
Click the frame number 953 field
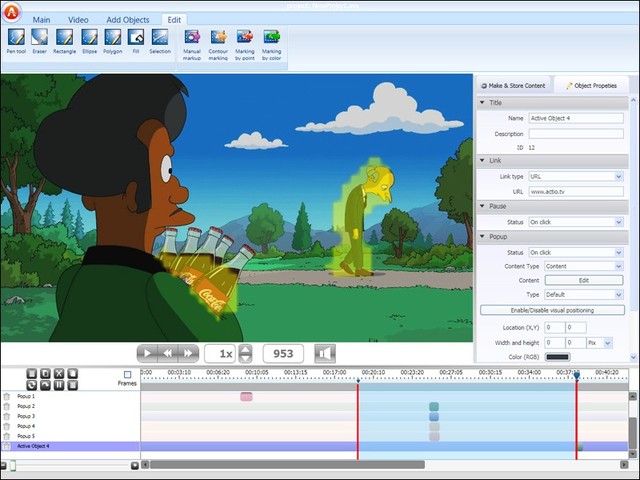(283, 353)
